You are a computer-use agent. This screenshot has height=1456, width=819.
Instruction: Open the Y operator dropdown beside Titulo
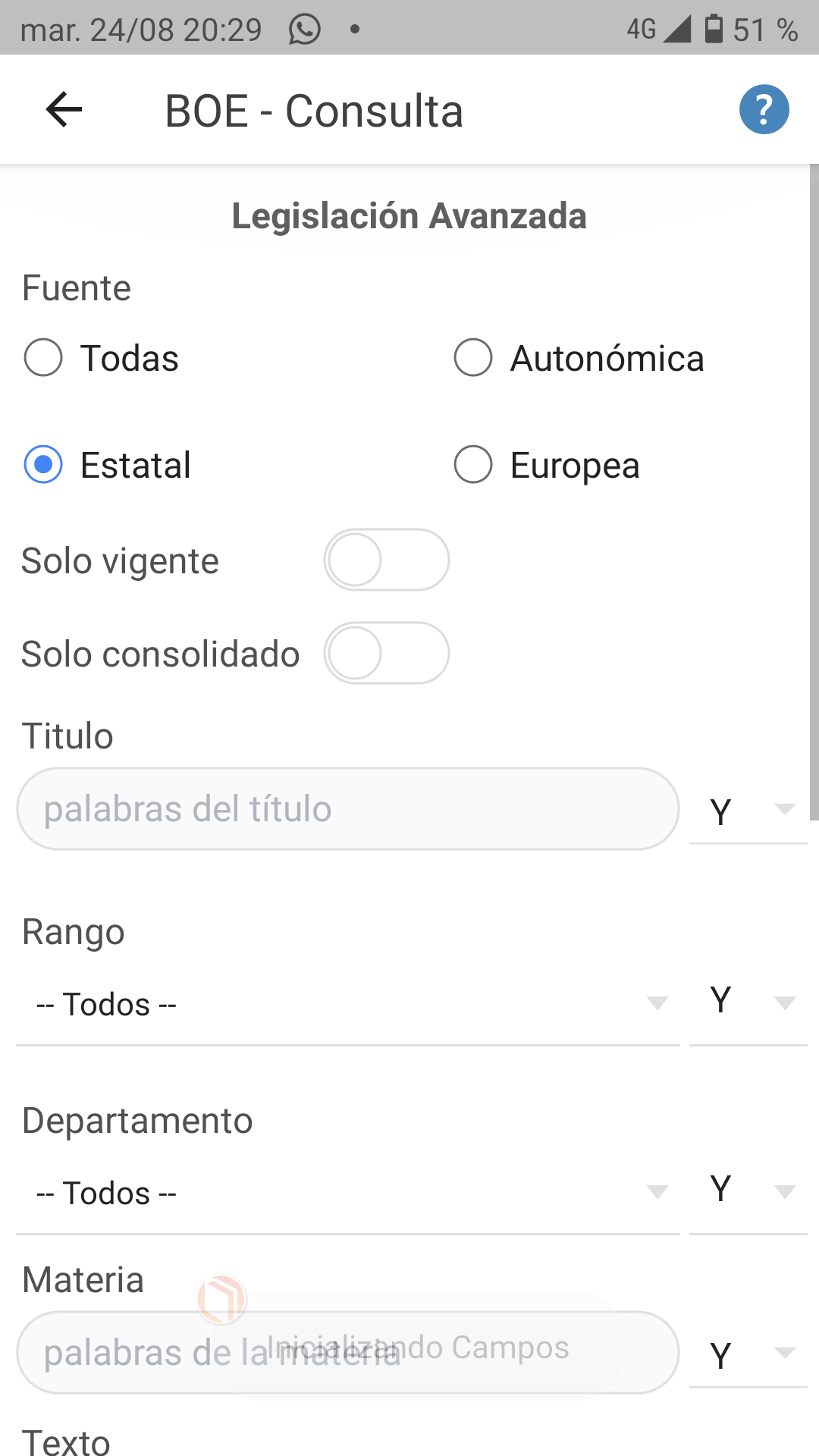pos(748,811)
